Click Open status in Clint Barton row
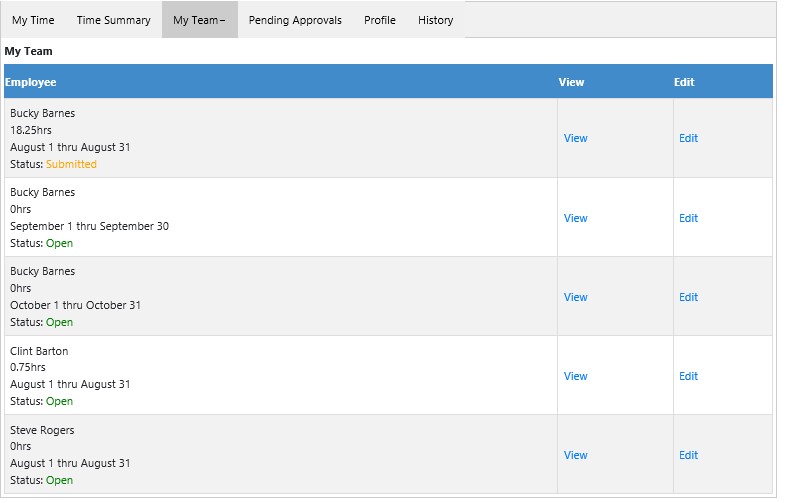This screenshot has height=503, width=793. coord(60,401)
